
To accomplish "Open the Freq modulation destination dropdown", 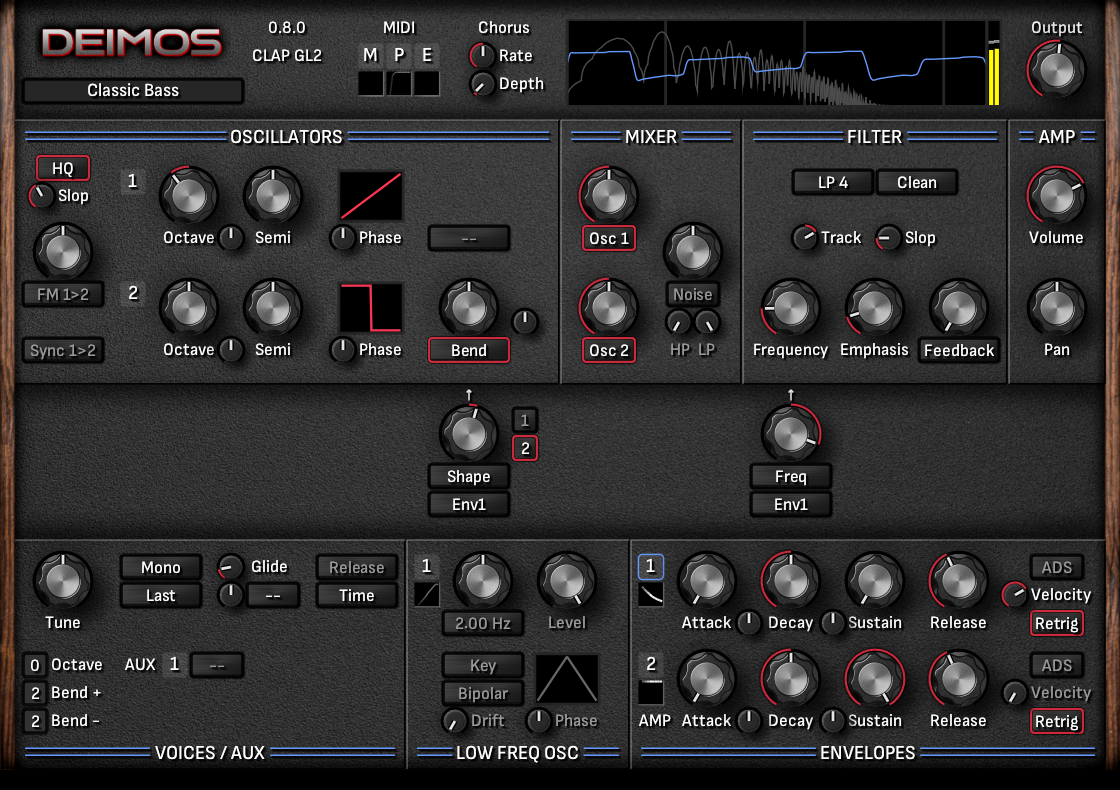I will pyautogui.click(x=791, y=476).
